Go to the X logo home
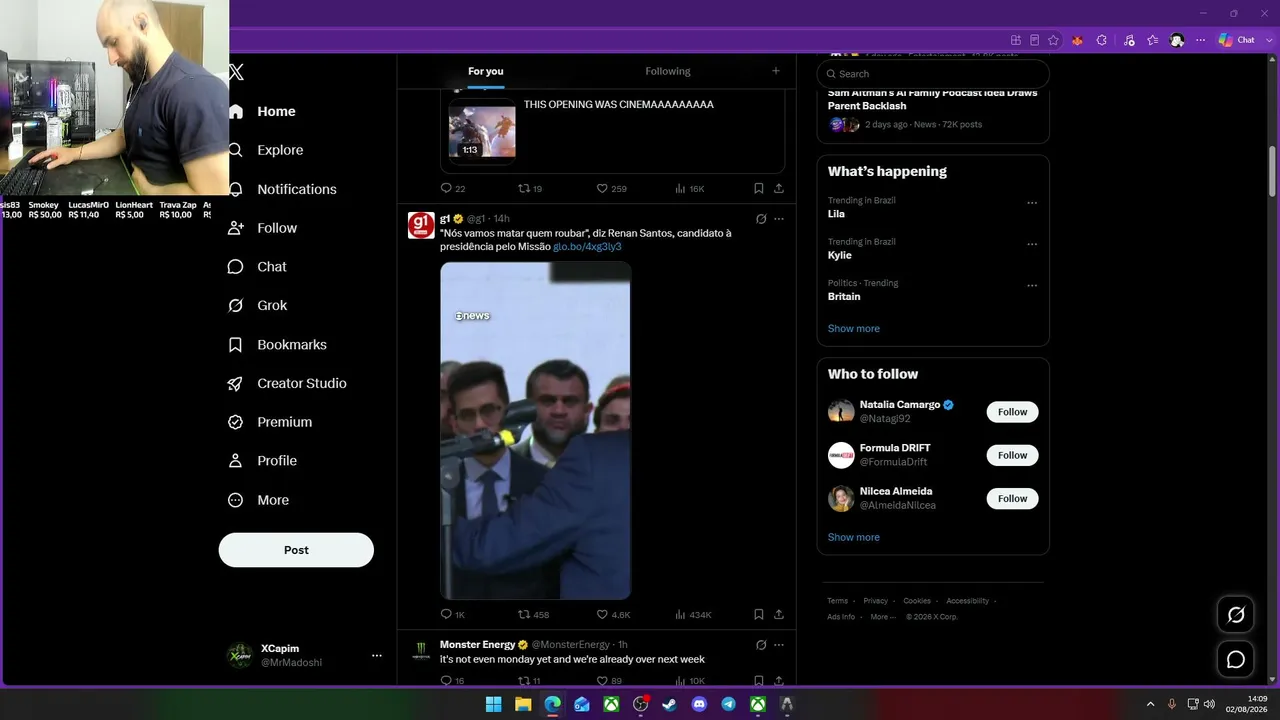1280x720 pixels. 236,72
